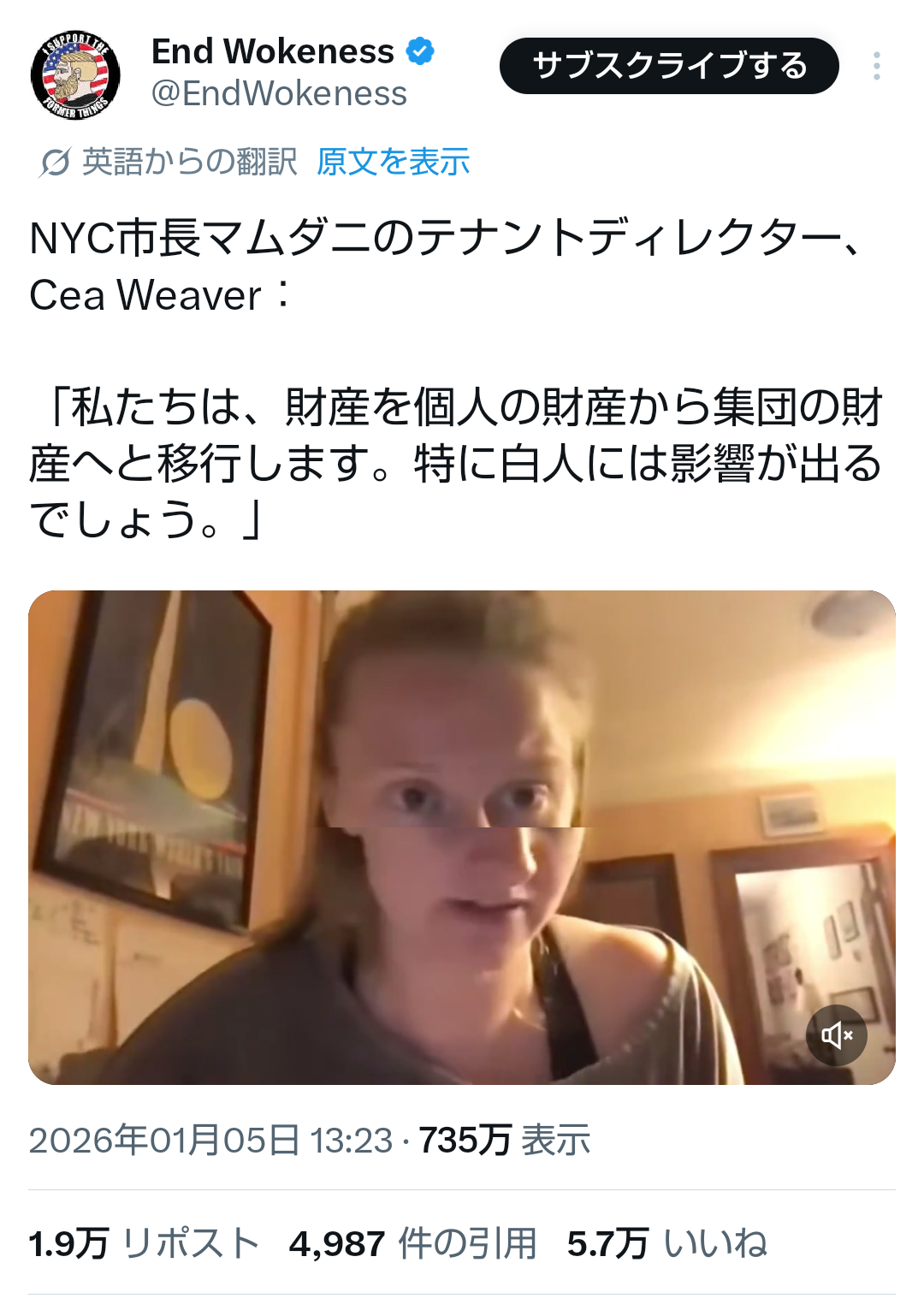Open the 1.9万 リポスト list

tap(144, 1243)
